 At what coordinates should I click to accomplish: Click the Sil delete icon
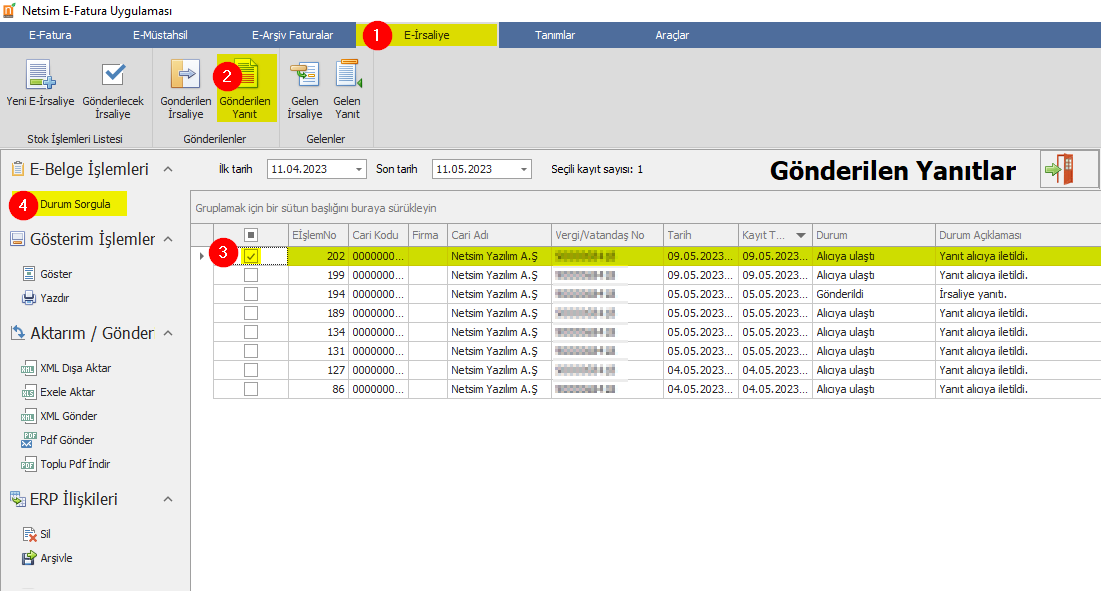point(29,534)
